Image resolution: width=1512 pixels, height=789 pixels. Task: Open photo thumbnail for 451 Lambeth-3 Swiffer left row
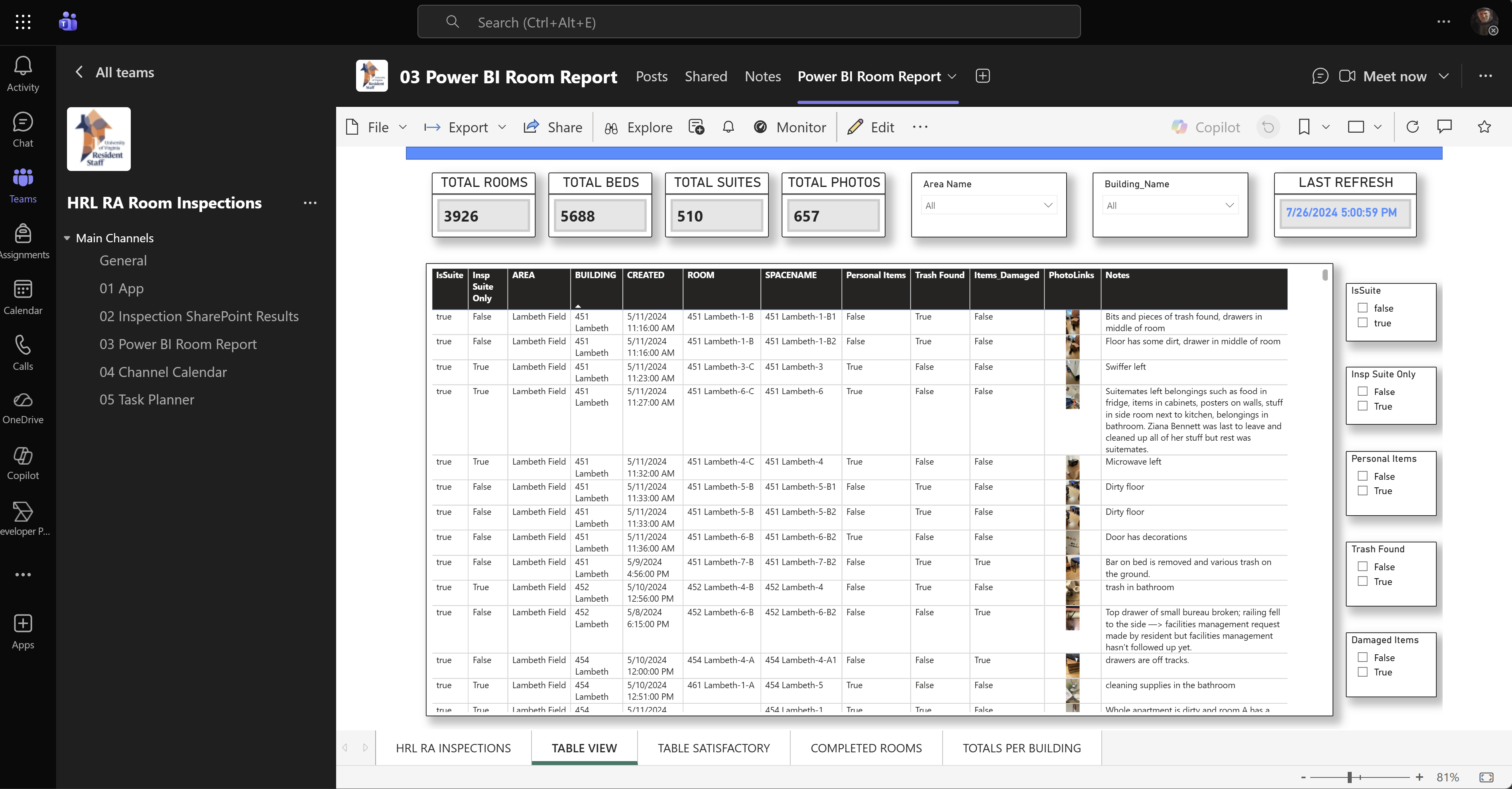point(1072,373)
